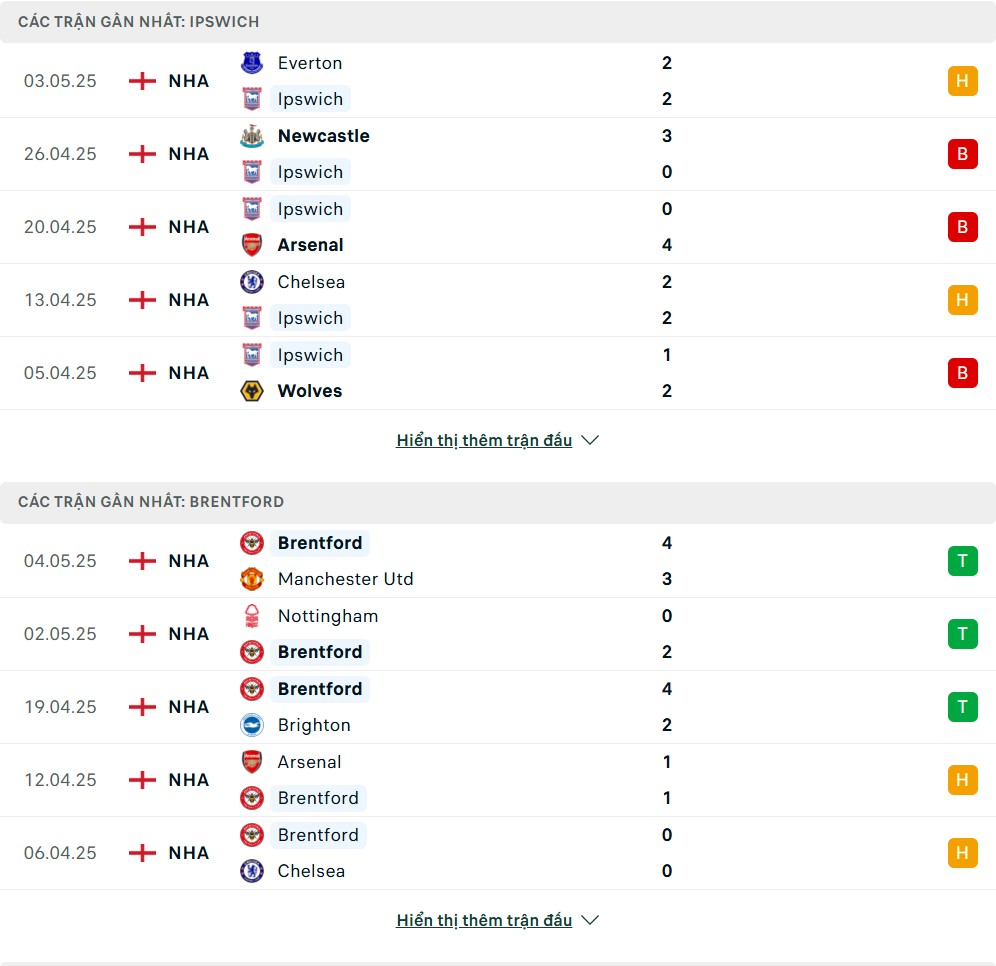Click the Manchester Utd club crest
996x966 pixels.
click(252, 579)
